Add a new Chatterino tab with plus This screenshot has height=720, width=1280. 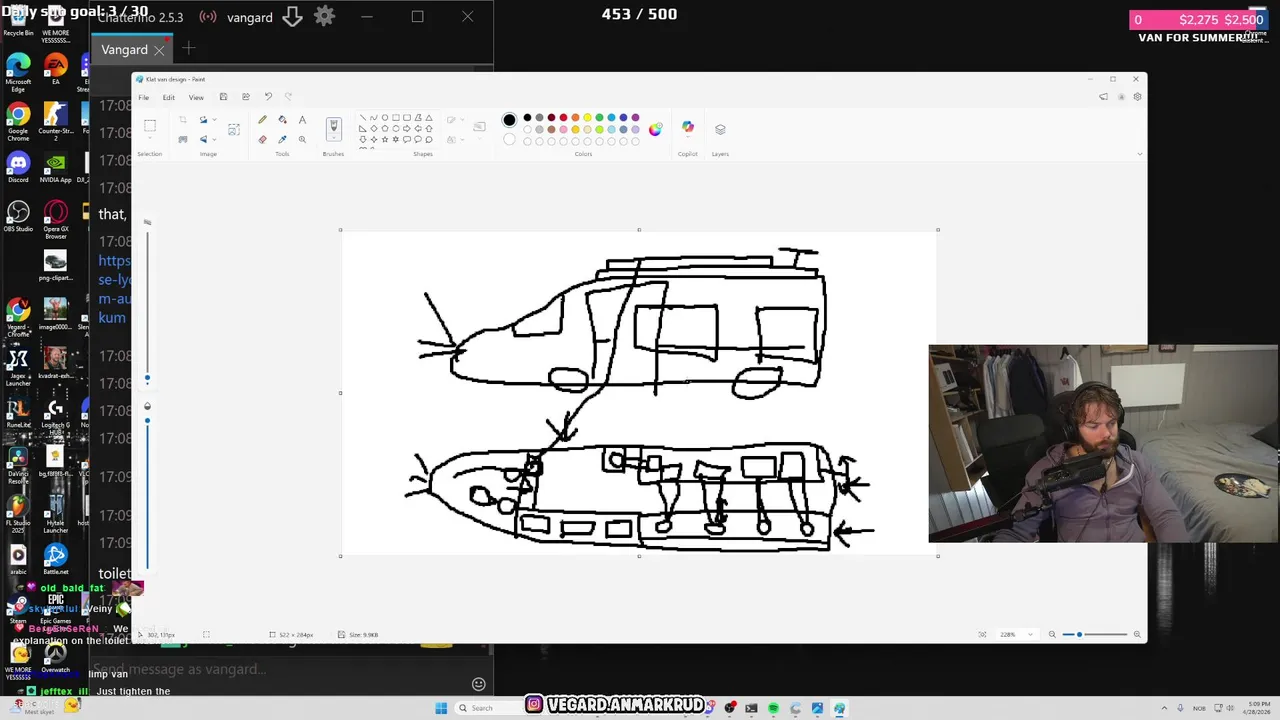[x=188, y=48]
